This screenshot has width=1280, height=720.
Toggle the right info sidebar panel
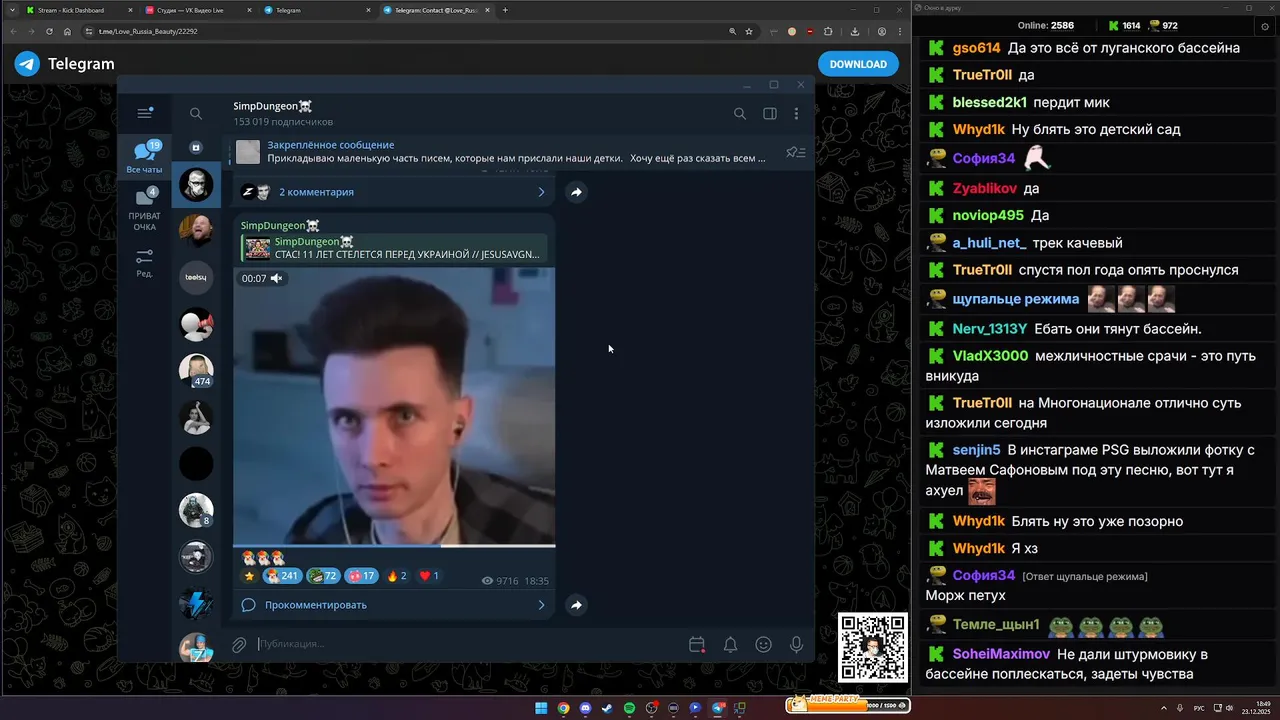click(770, 114)
